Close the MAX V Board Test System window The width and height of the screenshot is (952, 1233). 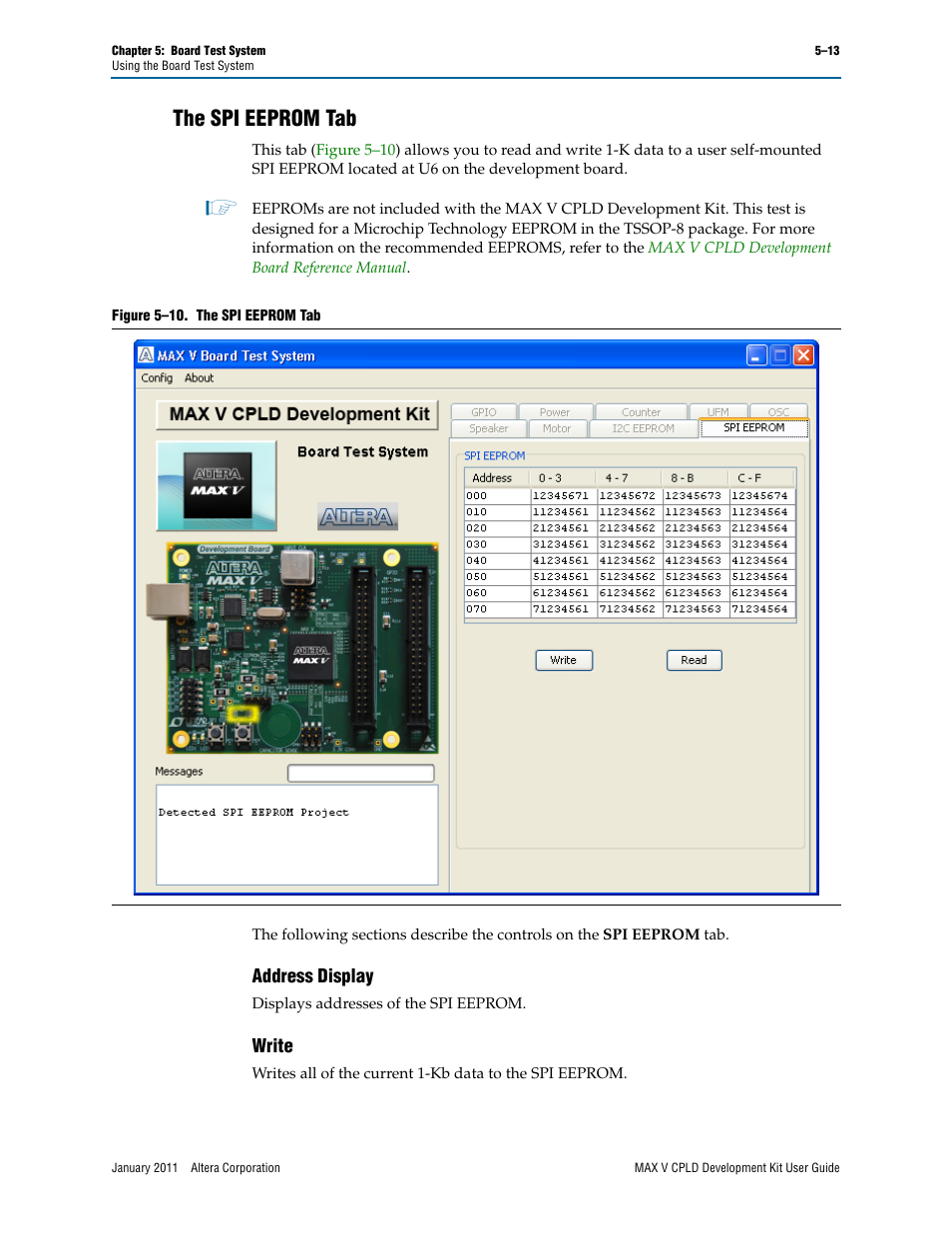[803, 355]
